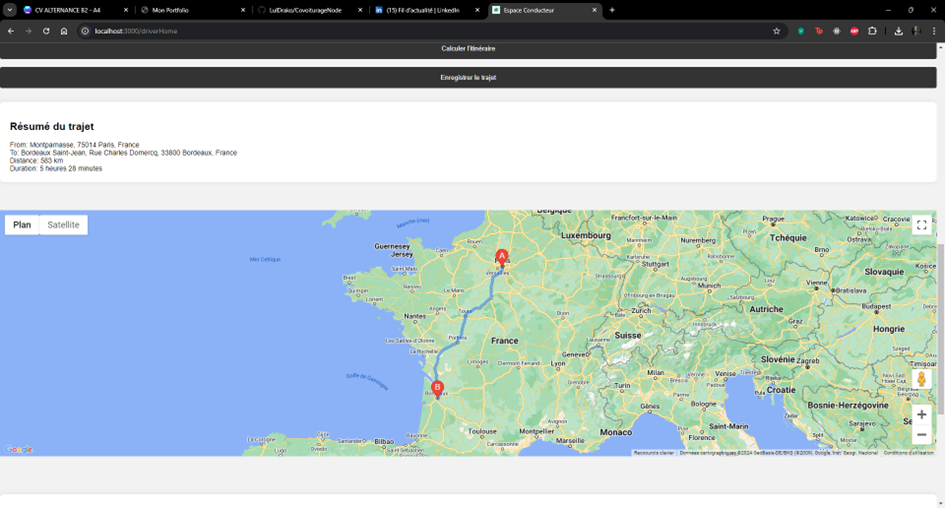The width and height of the screenshot is (945, 508).
Task: Open the Chrome three-dot menu
Action: click(x=934, y=31)
